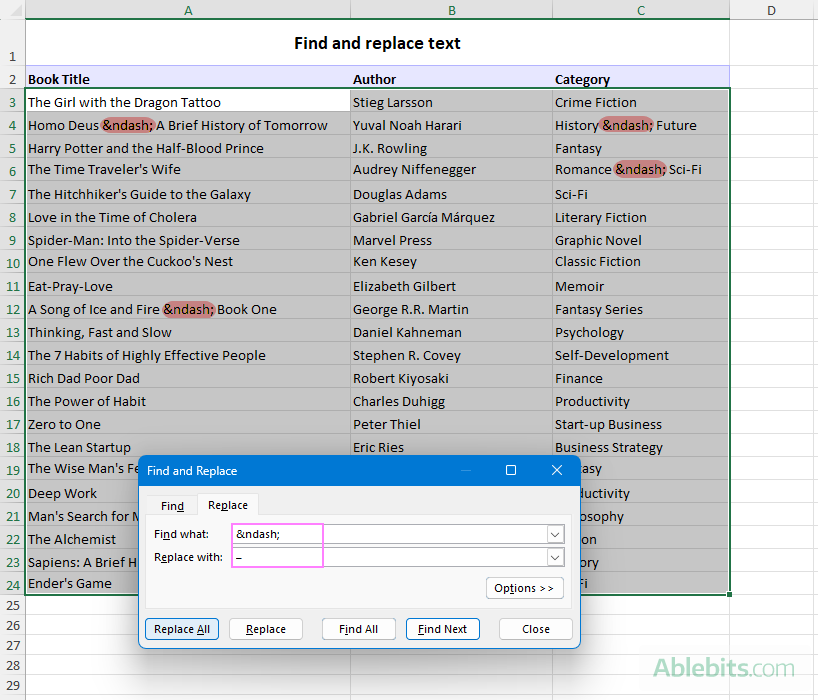Select row 29 header
Viewport: 818px width, 700px height.
[x=13, y=685]
